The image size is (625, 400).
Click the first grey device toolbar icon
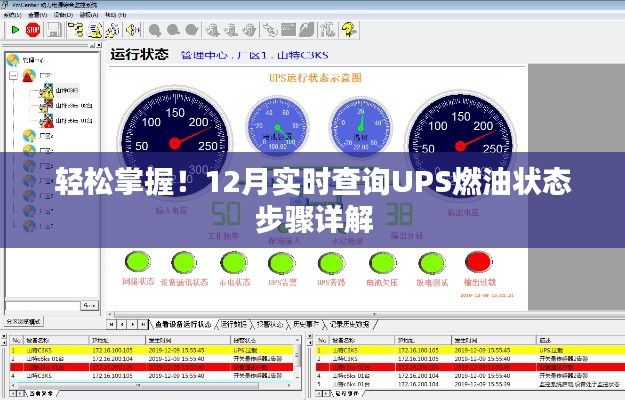(x=212, y=30)
